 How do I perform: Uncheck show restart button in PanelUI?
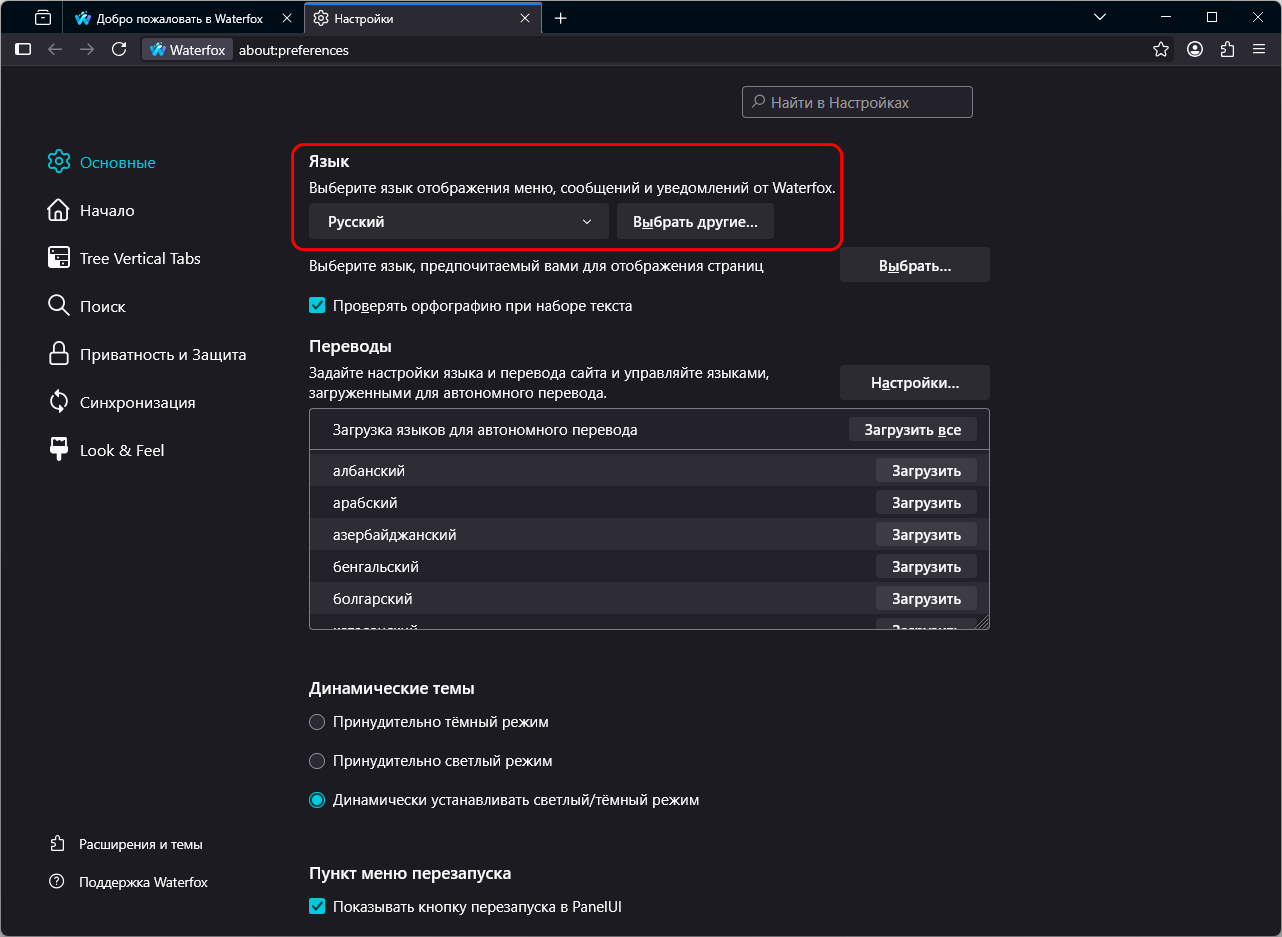[x=317, y=907]
